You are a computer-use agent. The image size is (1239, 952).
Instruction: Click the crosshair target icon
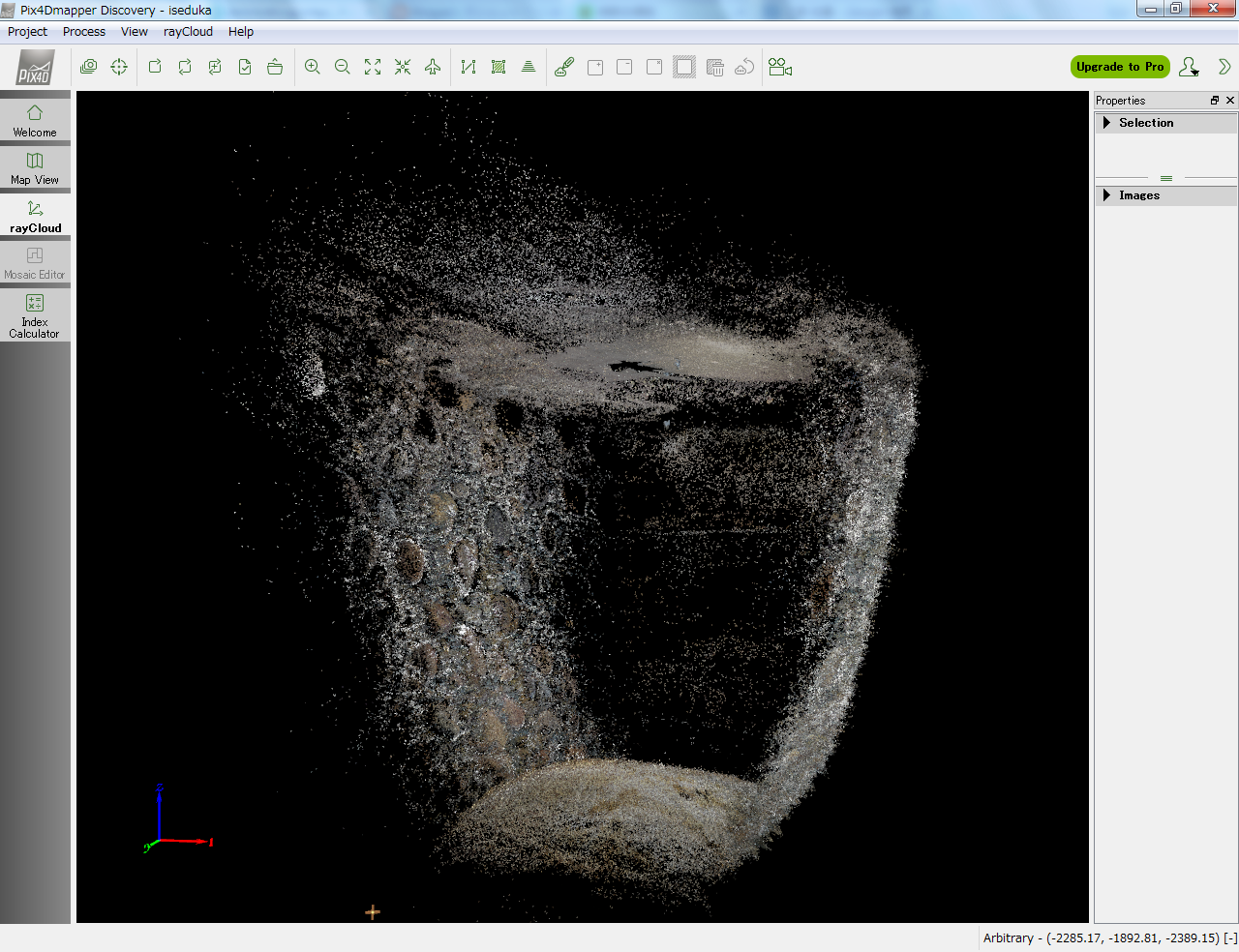click(x=119, y=67)
